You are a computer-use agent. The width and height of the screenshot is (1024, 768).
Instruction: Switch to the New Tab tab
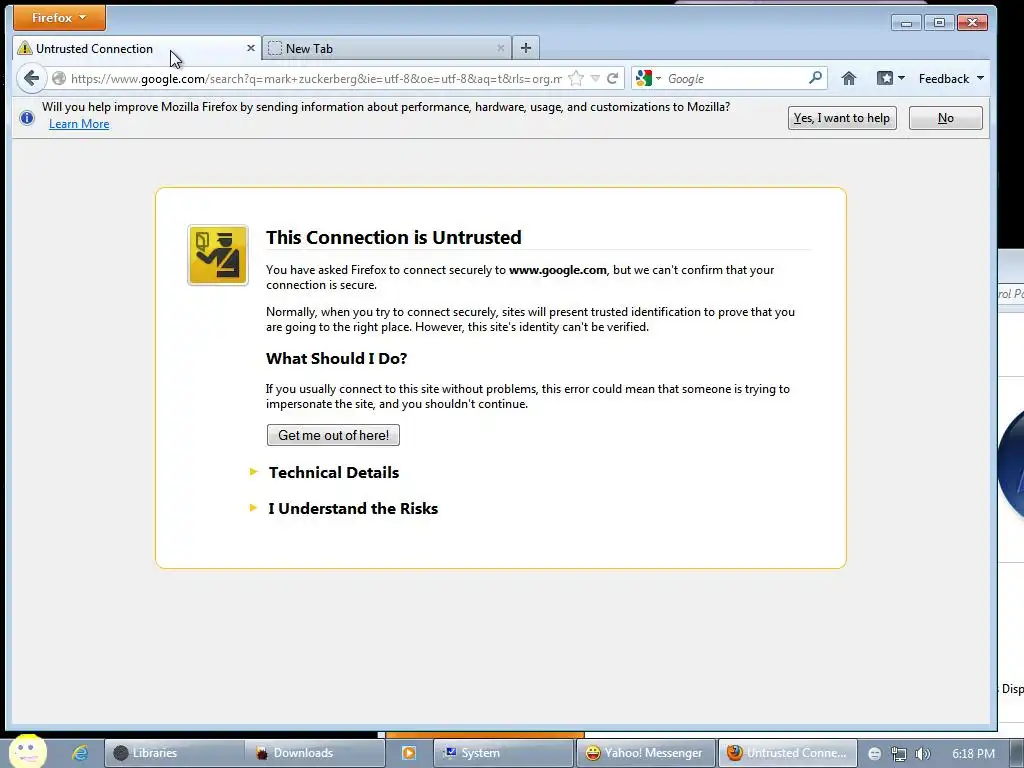click(387, 48)
